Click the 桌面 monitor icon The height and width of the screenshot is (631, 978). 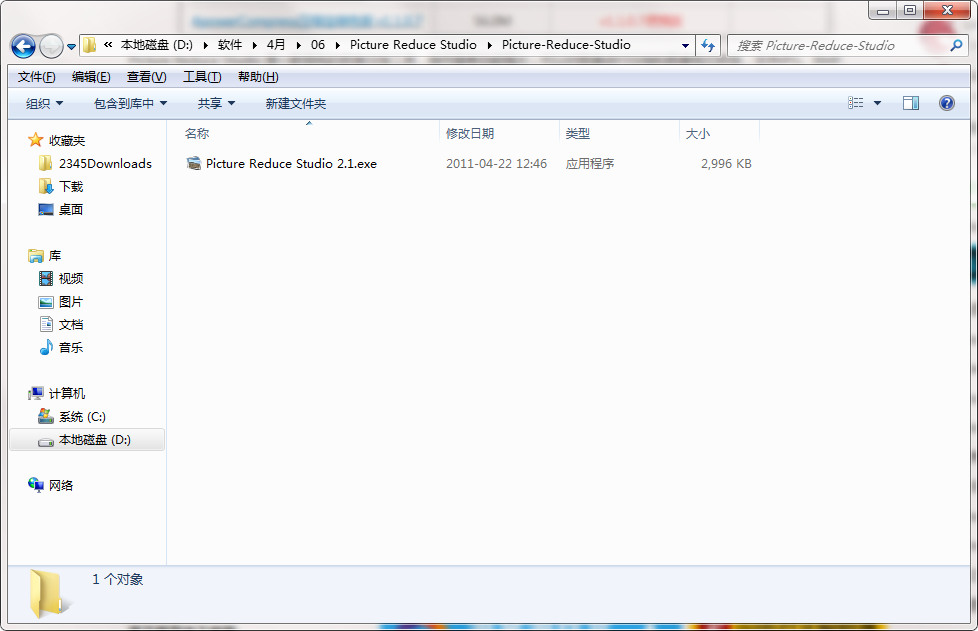pyautogui.click(x=46, y=210)
